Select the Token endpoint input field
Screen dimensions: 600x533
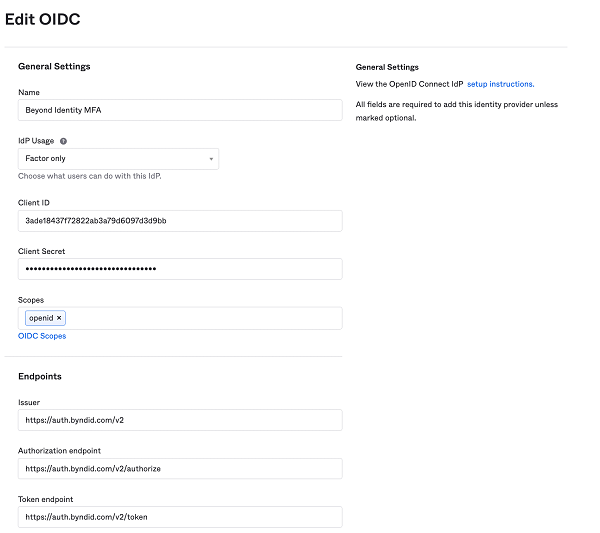[x=180, y=517]
